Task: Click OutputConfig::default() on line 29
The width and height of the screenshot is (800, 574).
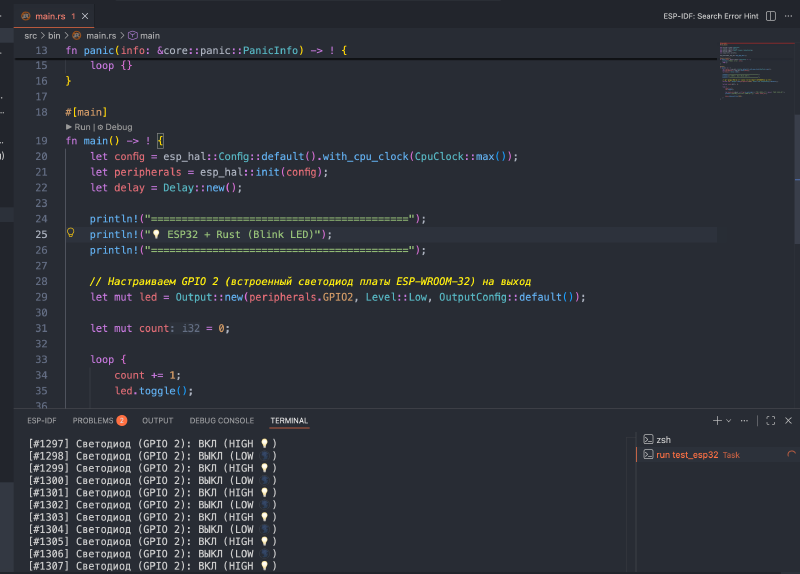Action: click(507, 297)
